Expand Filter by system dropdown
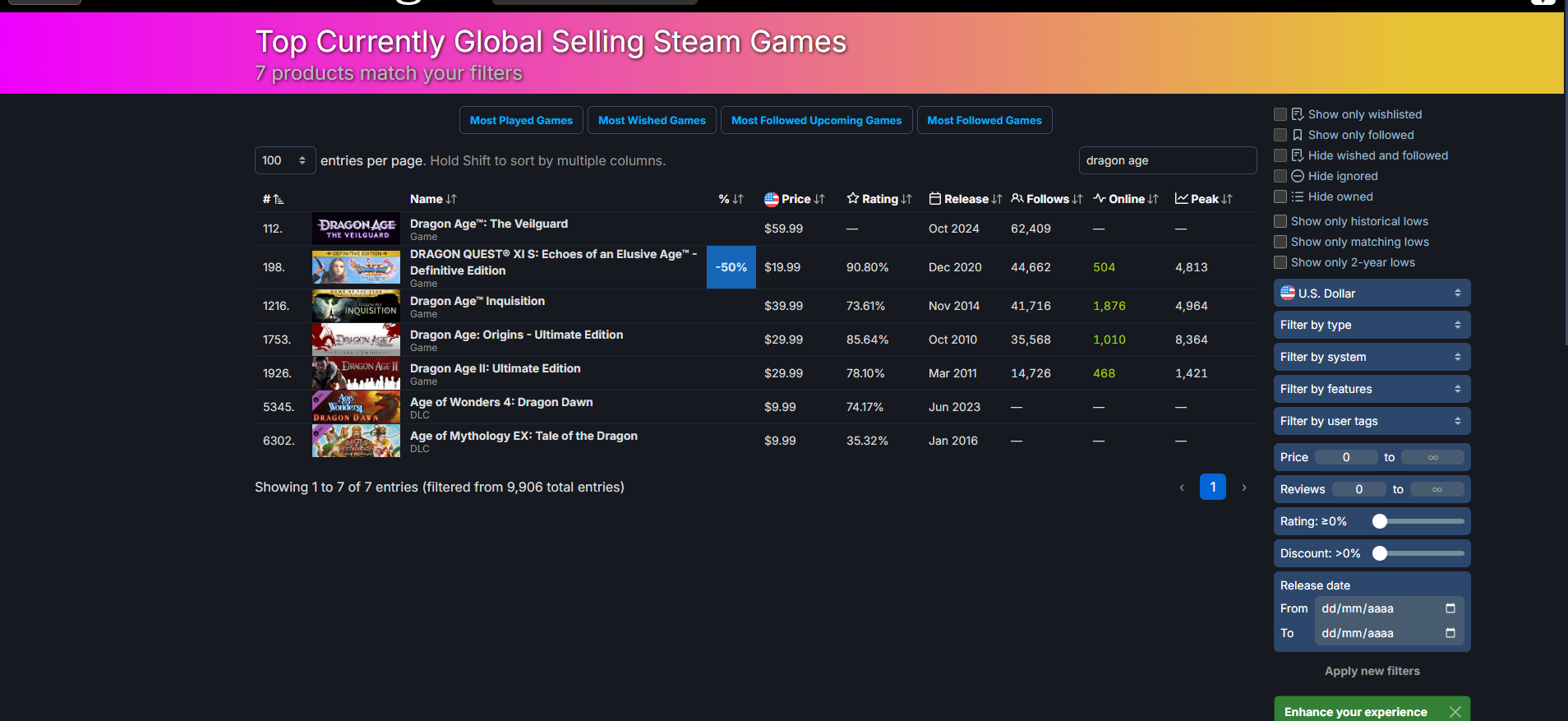This screenshot has height=721, width=1568. 1372,357
